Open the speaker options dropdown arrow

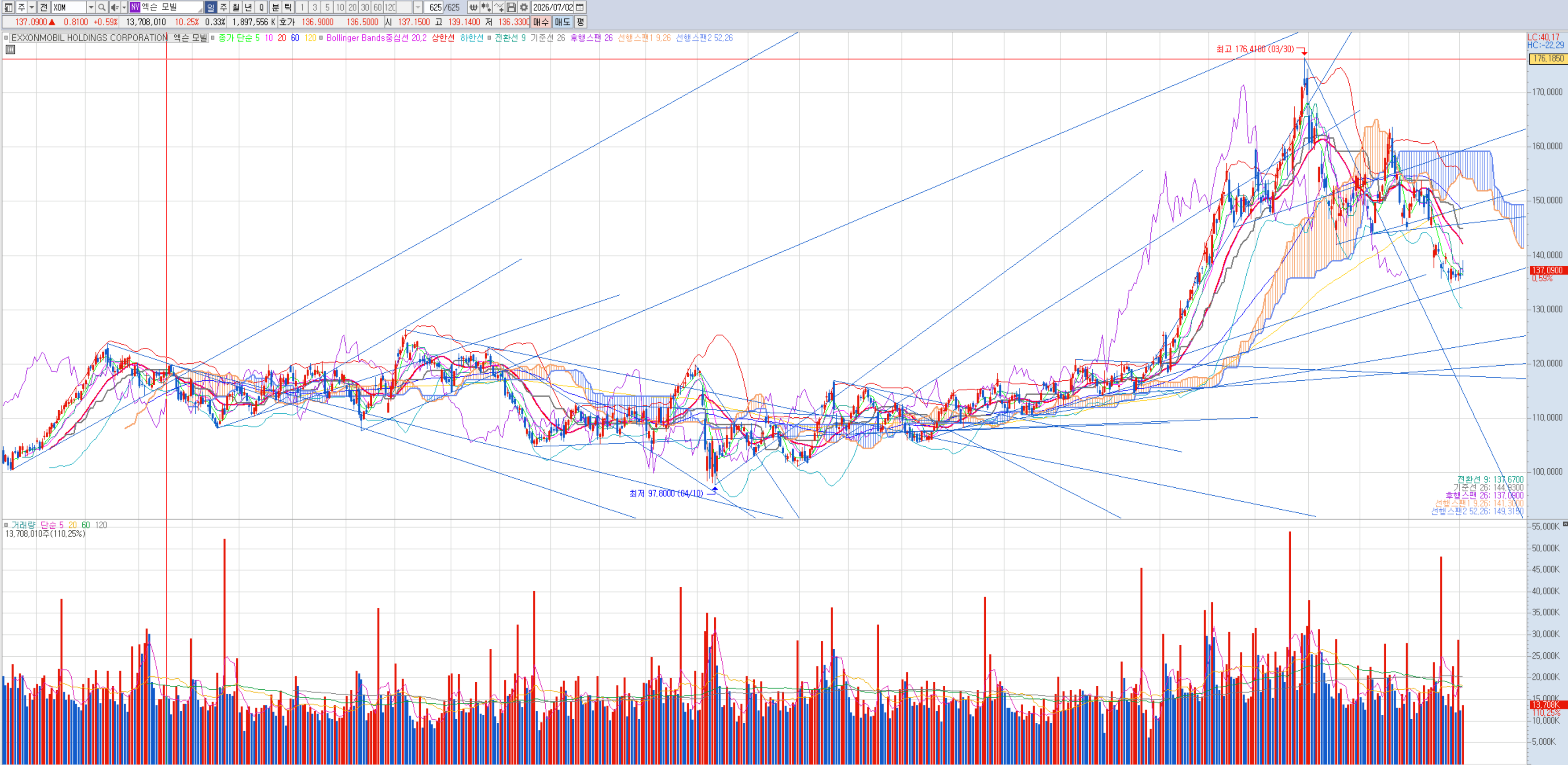point(124,7)
